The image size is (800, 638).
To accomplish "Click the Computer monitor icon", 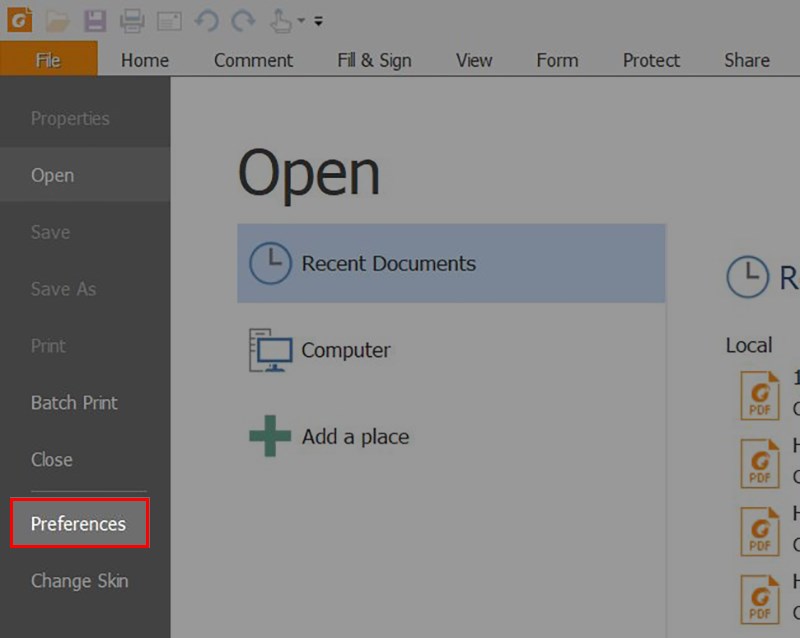I will pyautogui.click(x=270, y=350).
